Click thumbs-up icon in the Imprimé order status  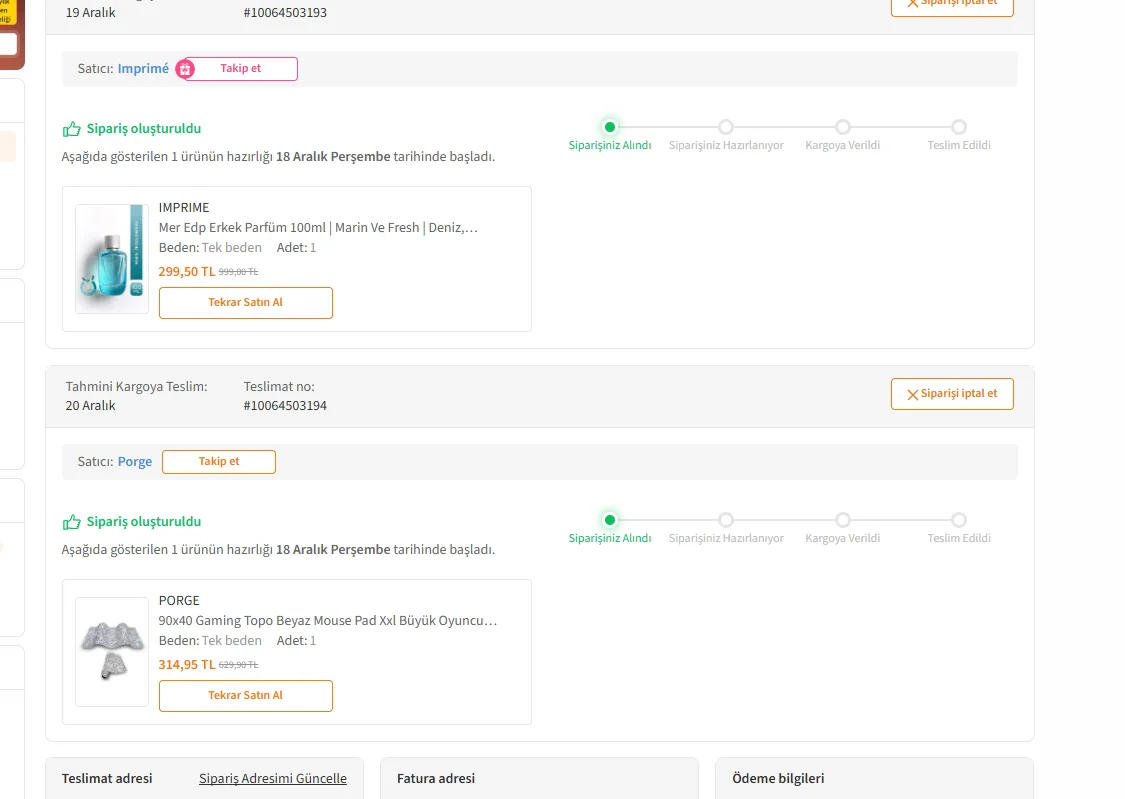(72, 129)
